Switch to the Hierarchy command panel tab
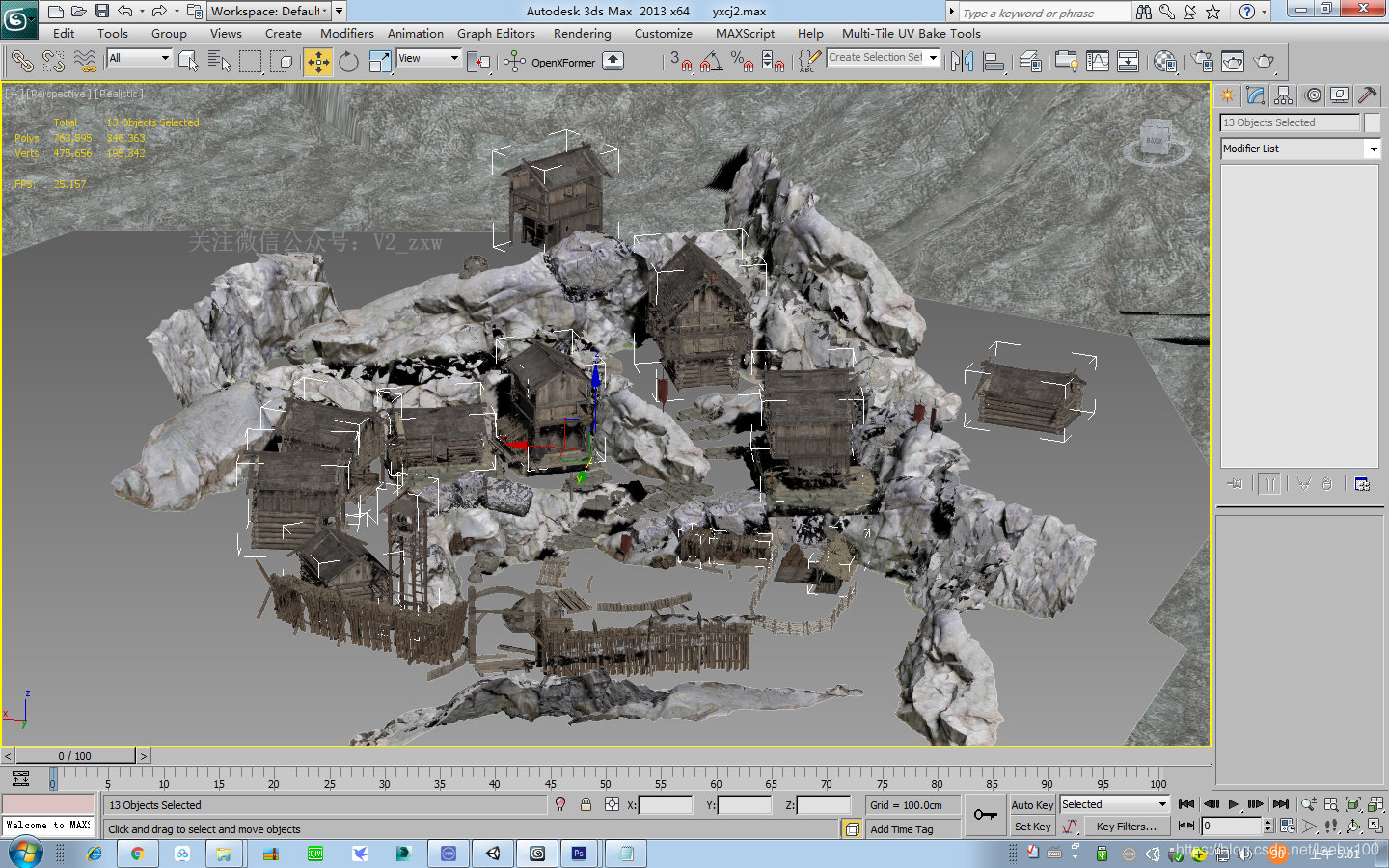 pos(1283,95)
